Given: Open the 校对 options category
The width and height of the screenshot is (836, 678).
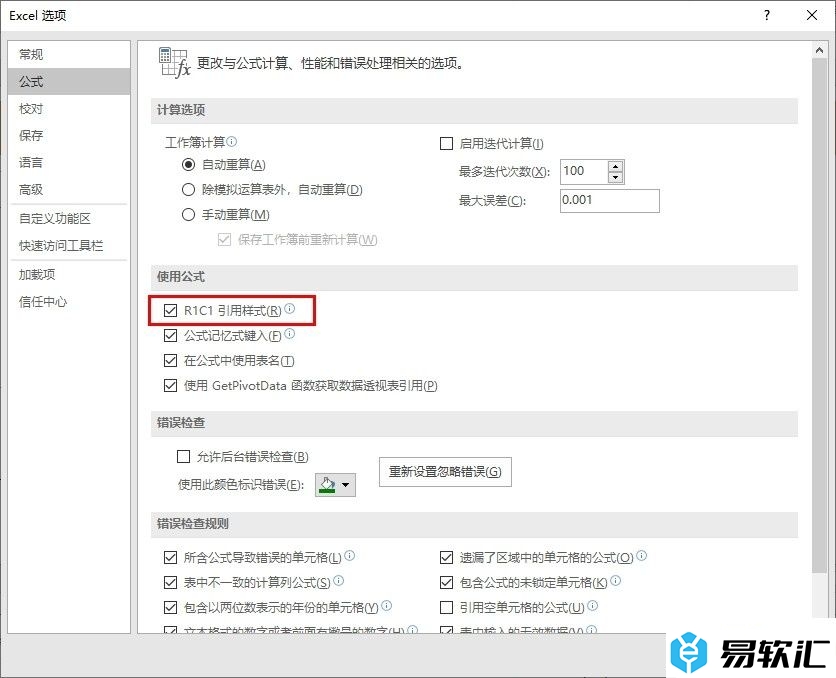Looking at the screenshot, I should [69, 109].
